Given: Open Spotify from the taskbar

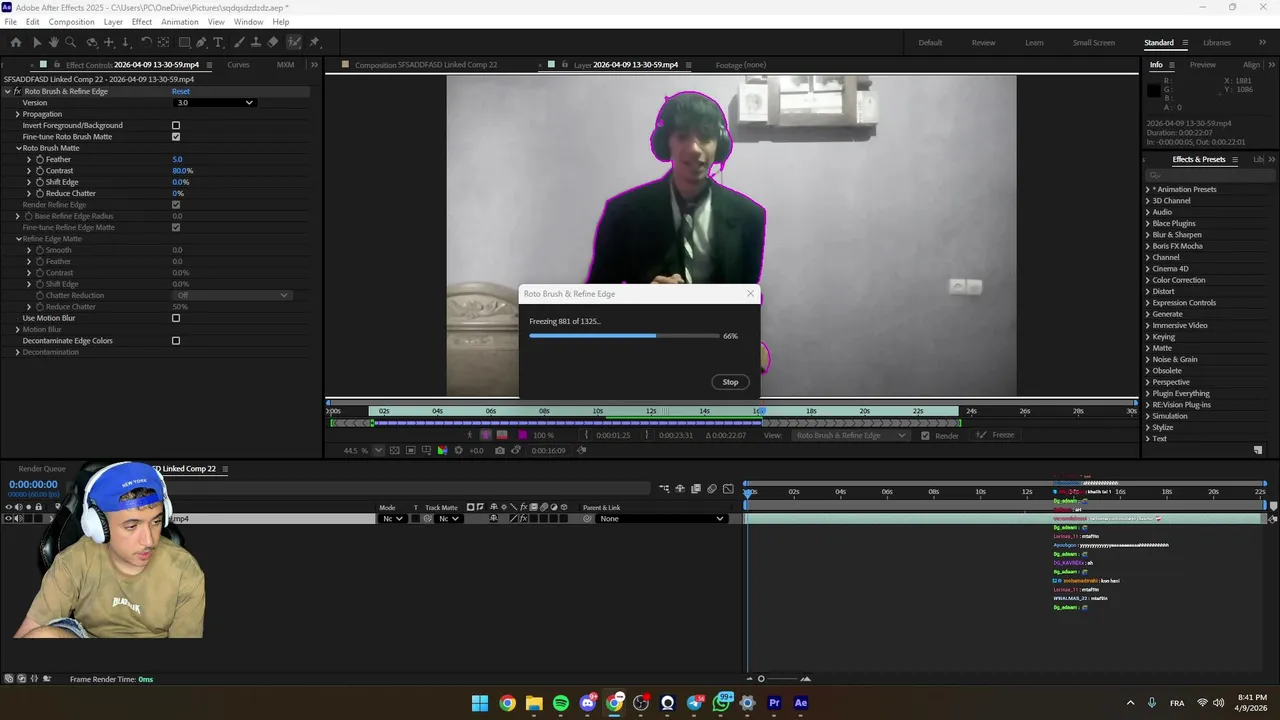Looking at the screenshot, I should (561, 703).
